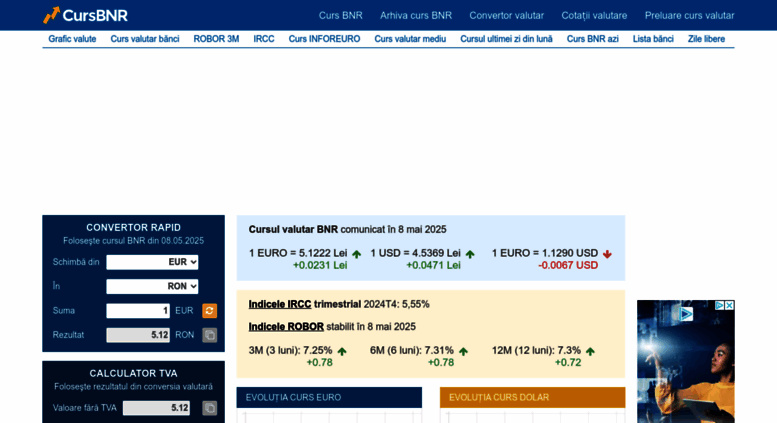The width and height of the screenshot is (777, 423).
Task: Click the 'CALCULATOR TVA' heading
Action: tap(133, 373)
